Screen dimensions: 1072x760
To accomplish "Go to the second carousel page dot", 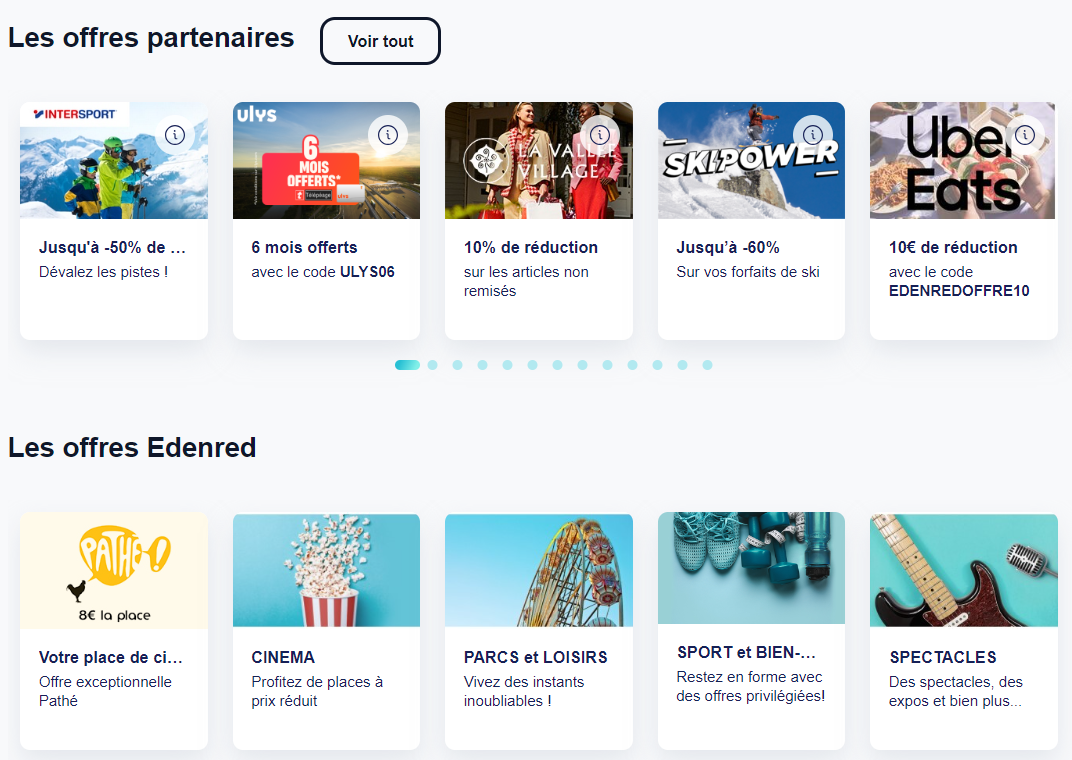I will [x=432, y=365].
